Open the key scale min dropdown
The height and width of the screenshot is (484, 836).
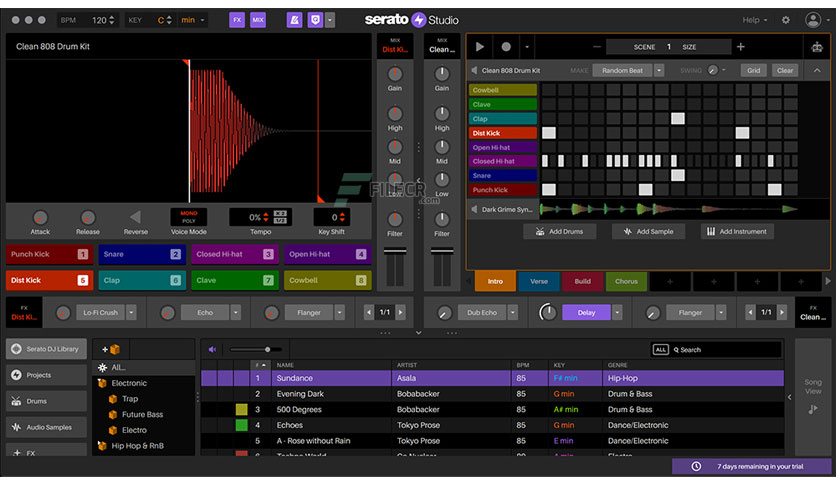(192, 20)
